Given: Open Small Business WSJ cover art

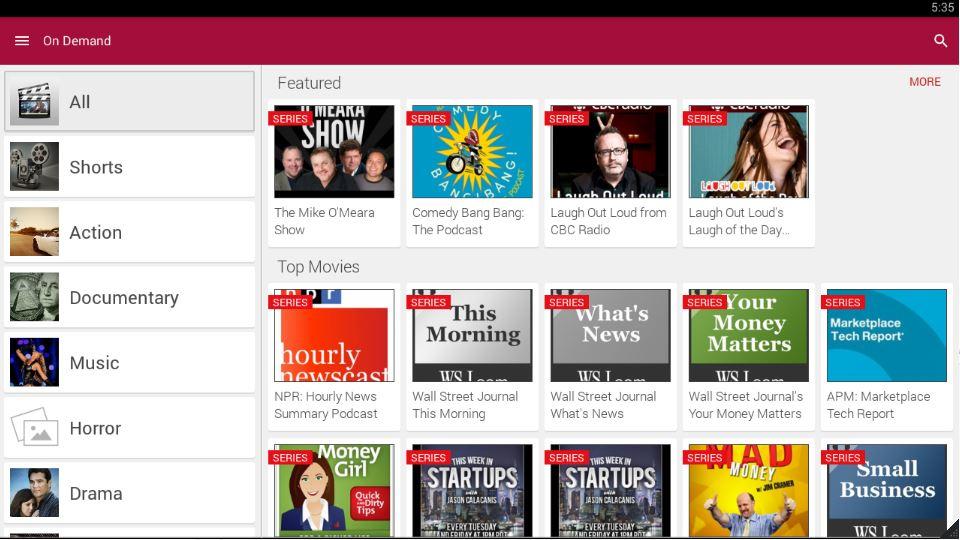Looking at the screenshot, I should [x=887, y=490].
